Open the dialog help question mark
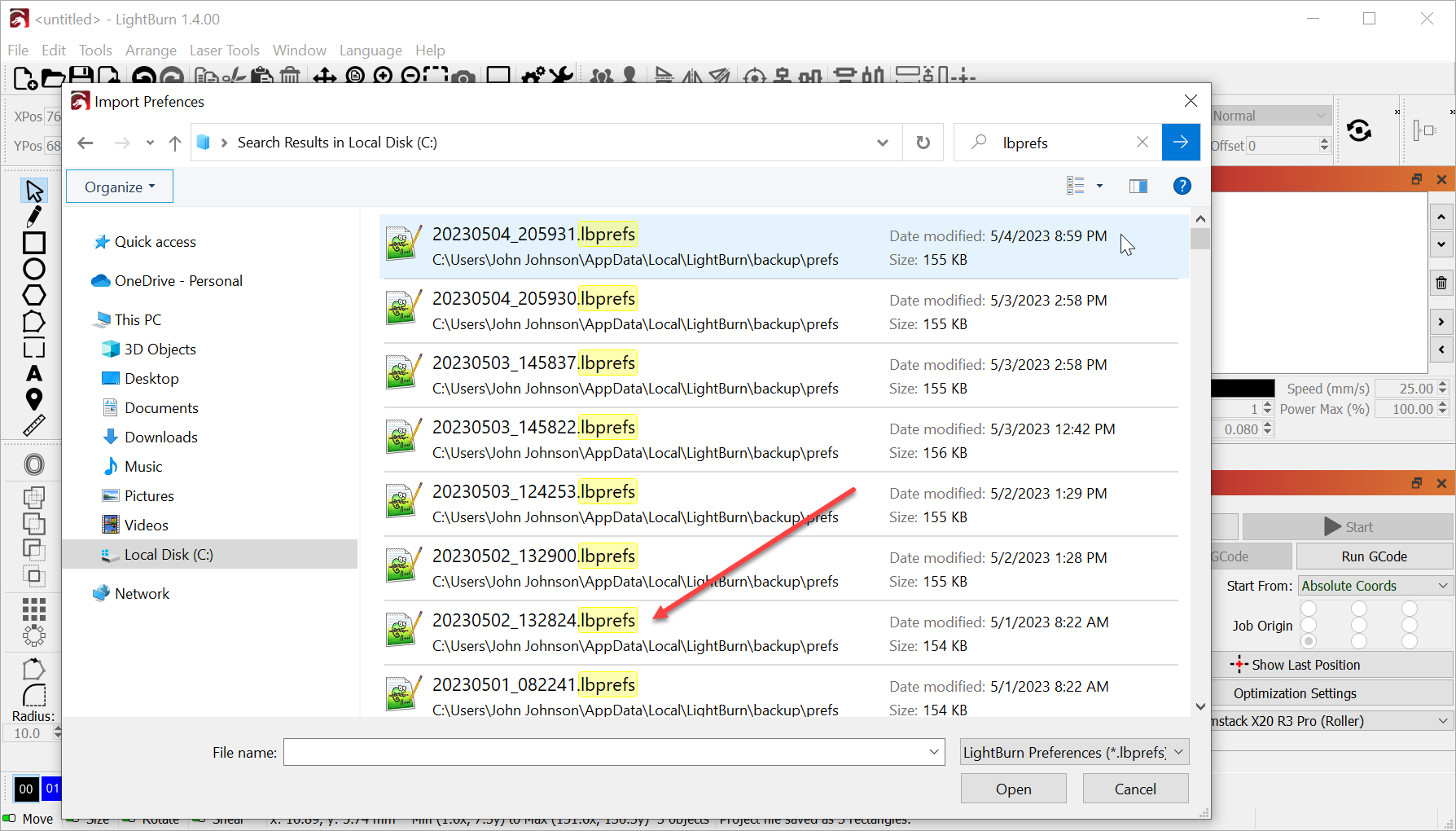1456x831 pixels. pyautogui.click(x=1182, y=187)
